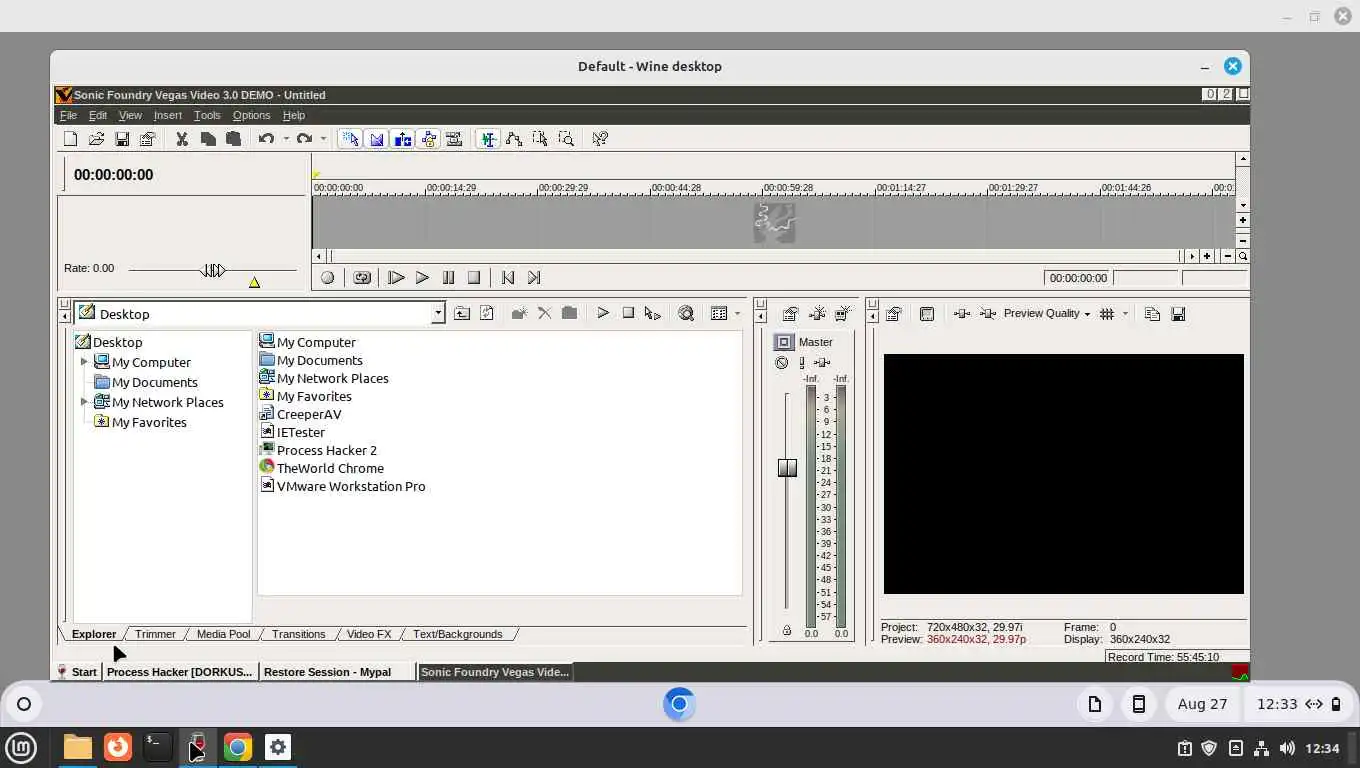Click the Master volume fader handle
Screen dimensions: 1360x768
[x=787, y=468]
